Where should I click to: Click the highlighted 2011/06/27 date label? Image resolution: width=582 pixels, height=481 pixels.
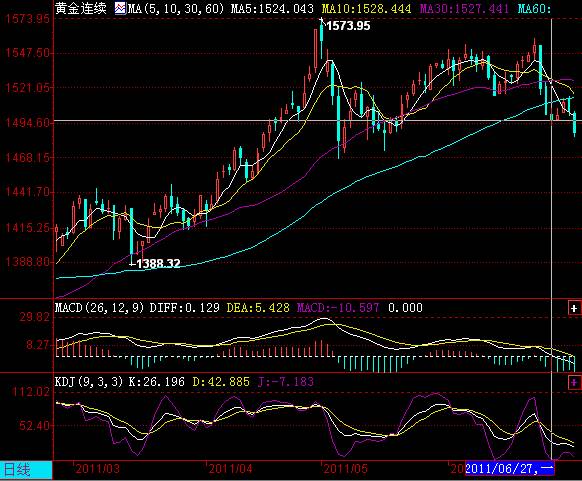point(509,468)
